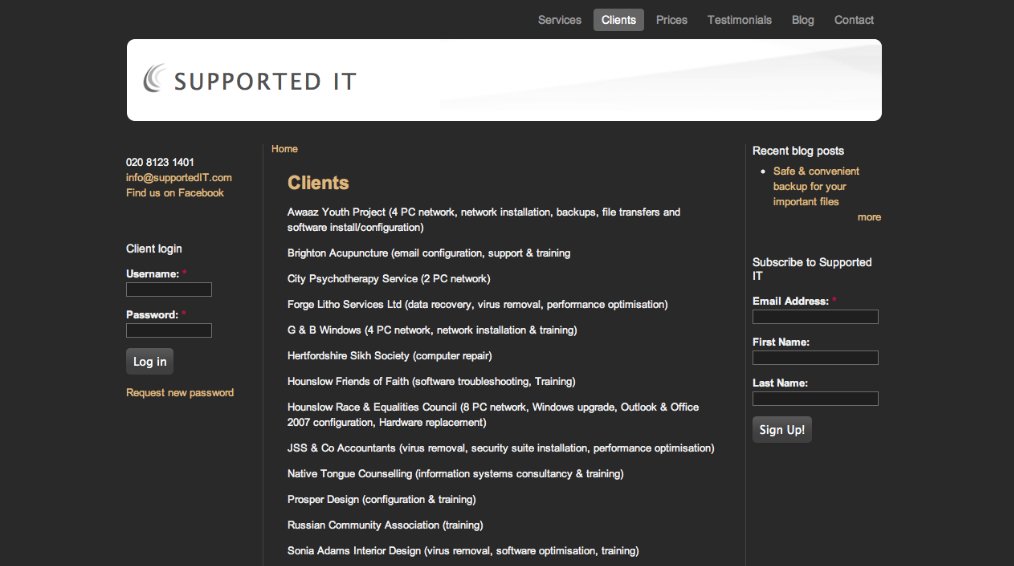The width and height of the screenshot is (1014, 566).
Task: Click the more blog posts link
Action: pos(868,217)
